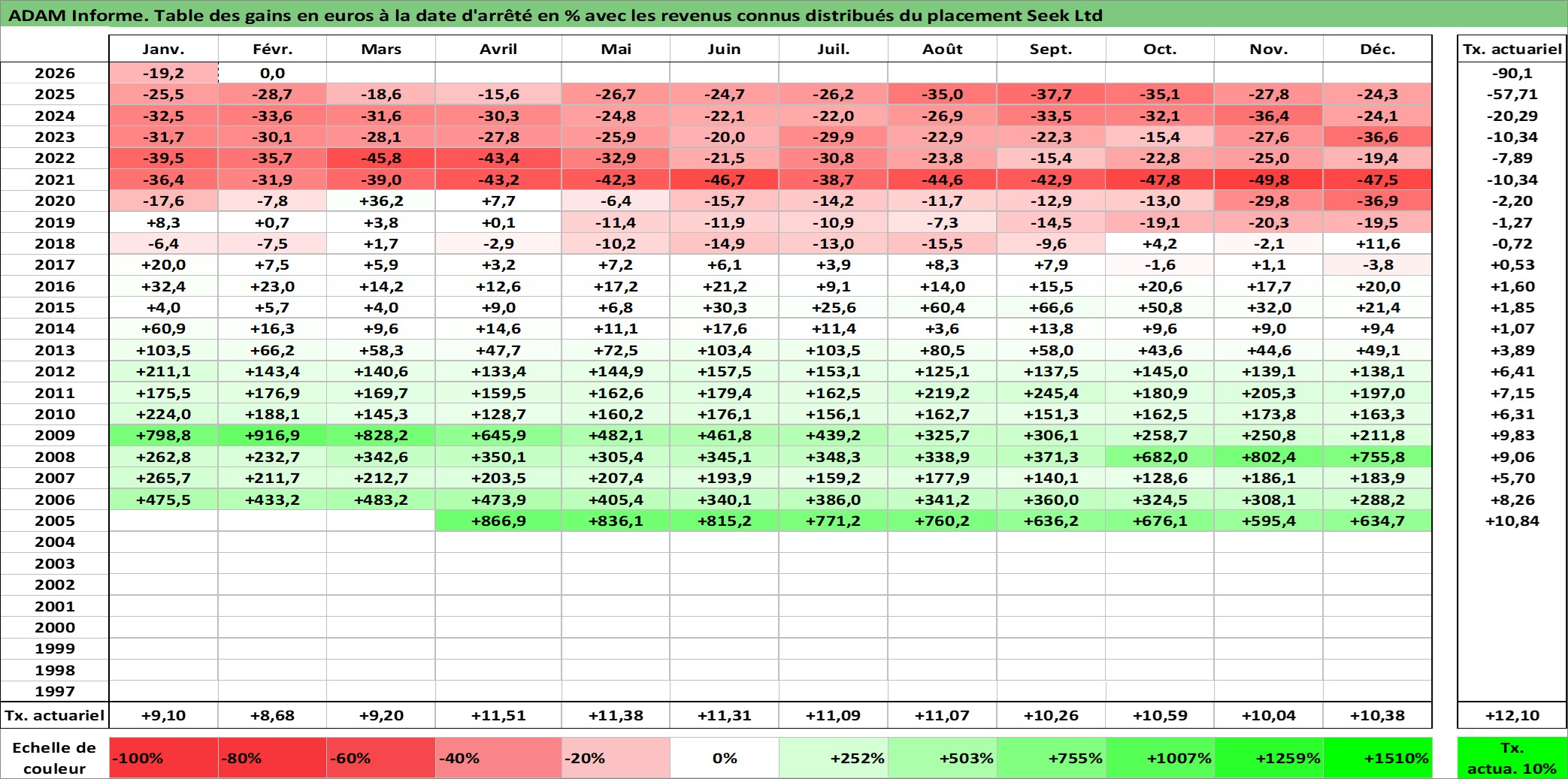Viewport: 1568px width, 779px height.
Task: Select the 1997 row label
Action: pyautogui.click(x=55, y=691)
